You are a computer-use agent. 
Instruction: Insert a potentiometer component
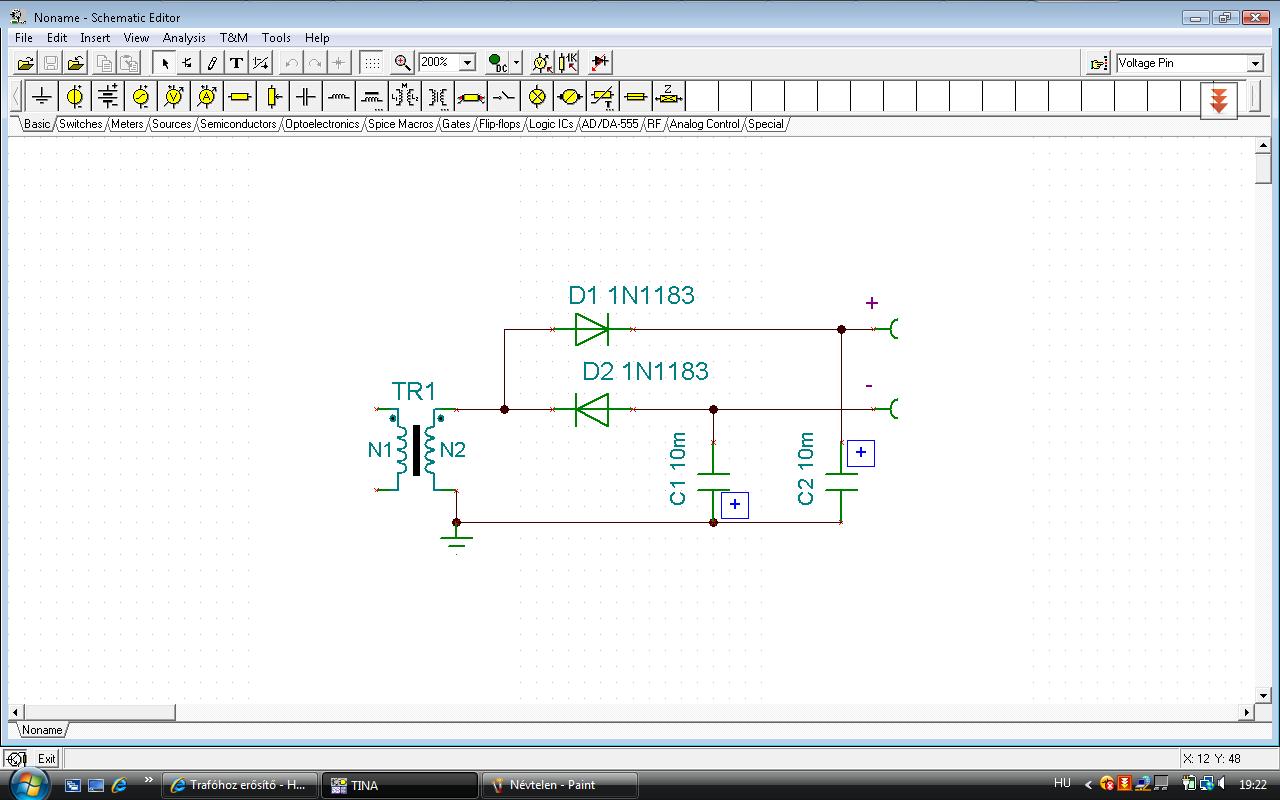(x=272, y=96)
